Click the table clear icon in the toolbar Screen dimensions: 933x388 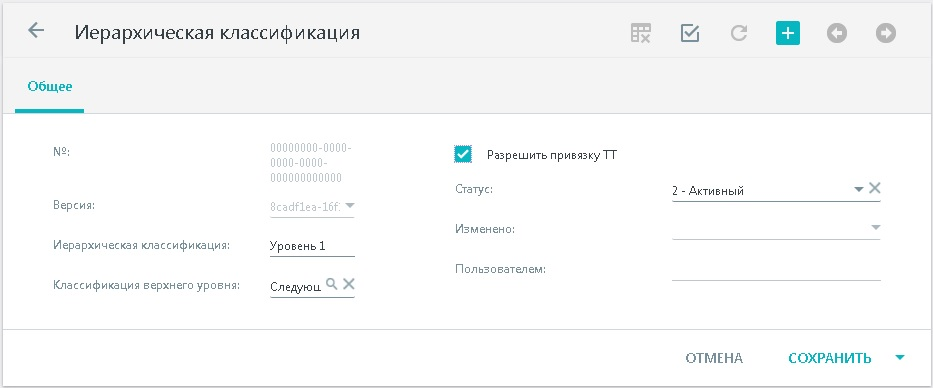[640, 33]
